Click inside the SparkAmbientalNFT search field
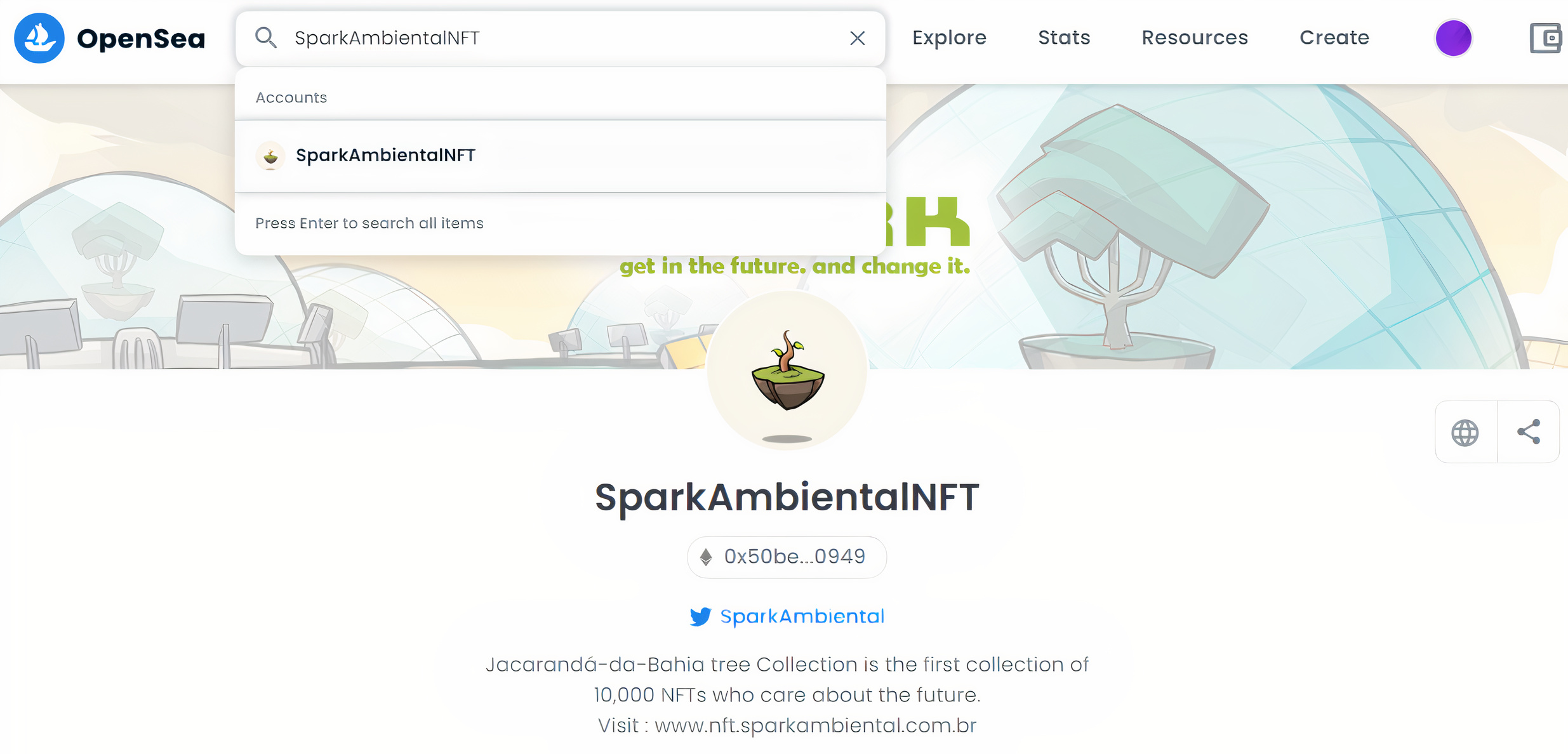This screenshot has height=754, width=1568. 561,38
